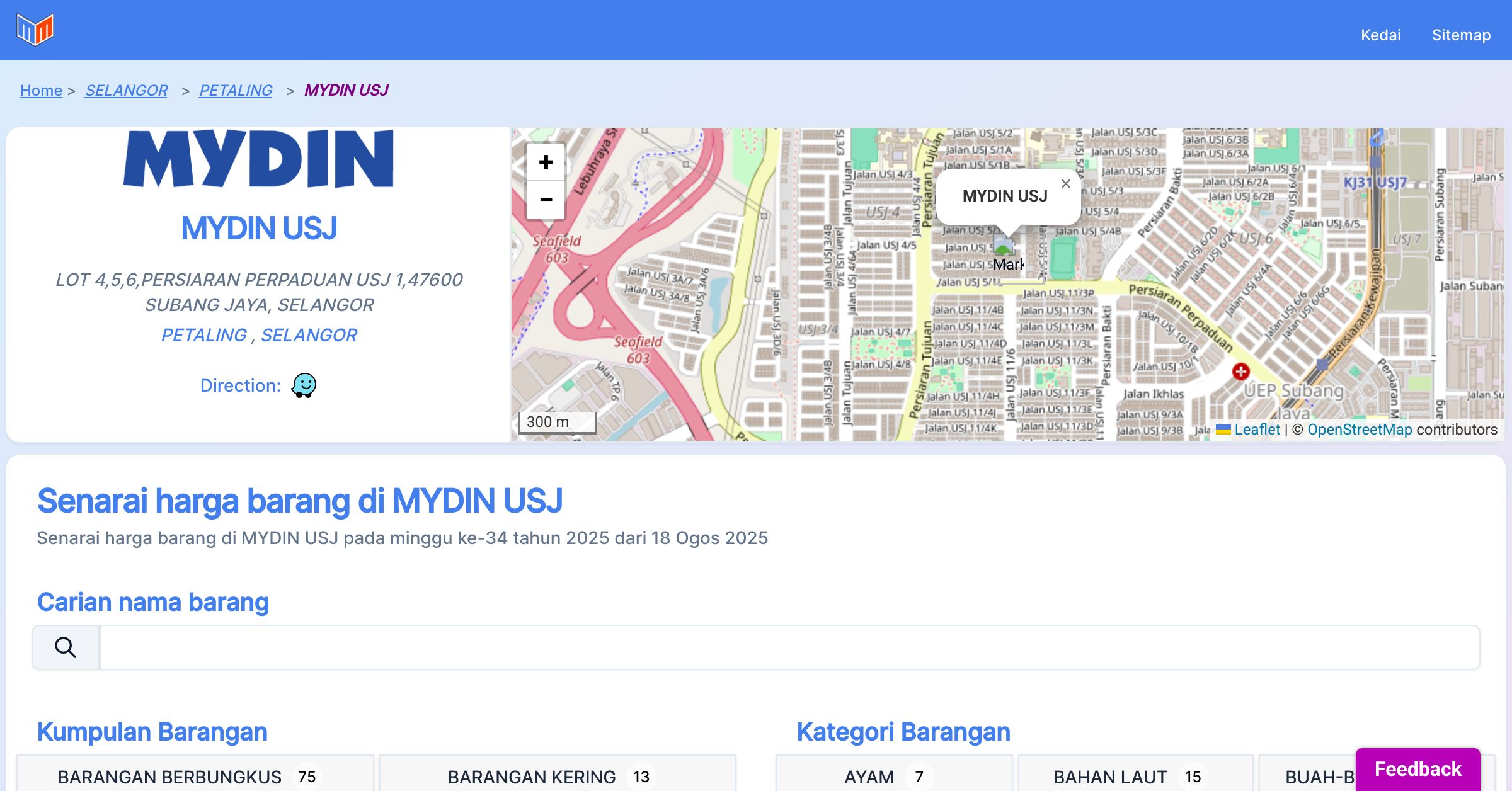
Task: Click the hospital marker on map
Action: point(1240,372)
